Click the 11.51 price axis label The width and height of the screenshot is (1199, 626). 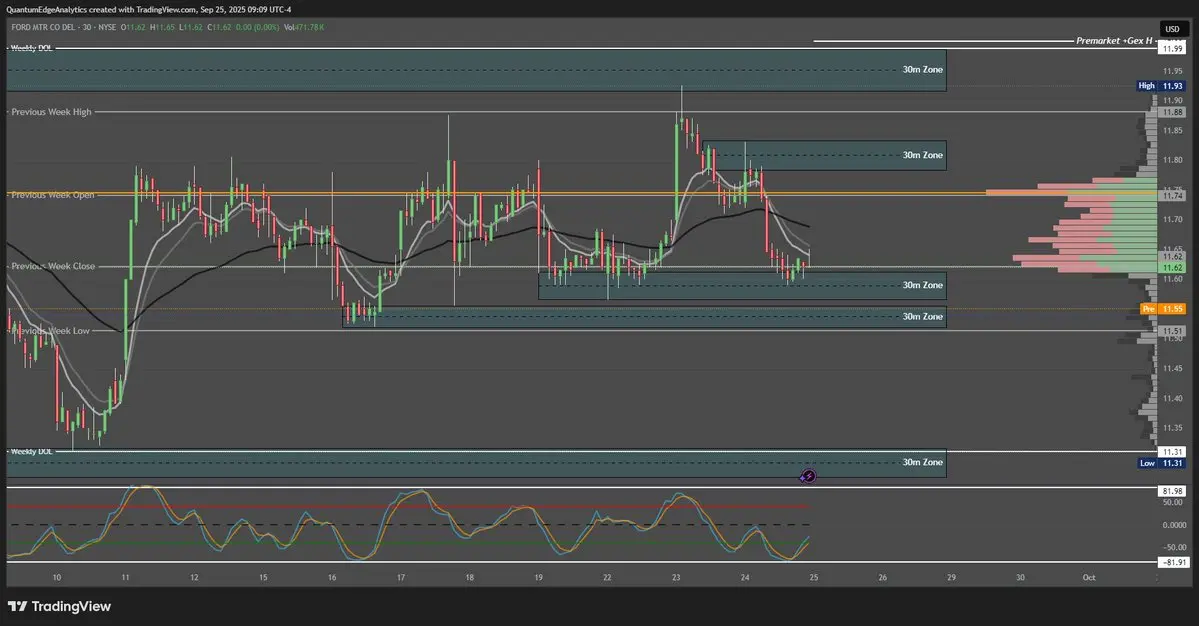pos(1172,331)
